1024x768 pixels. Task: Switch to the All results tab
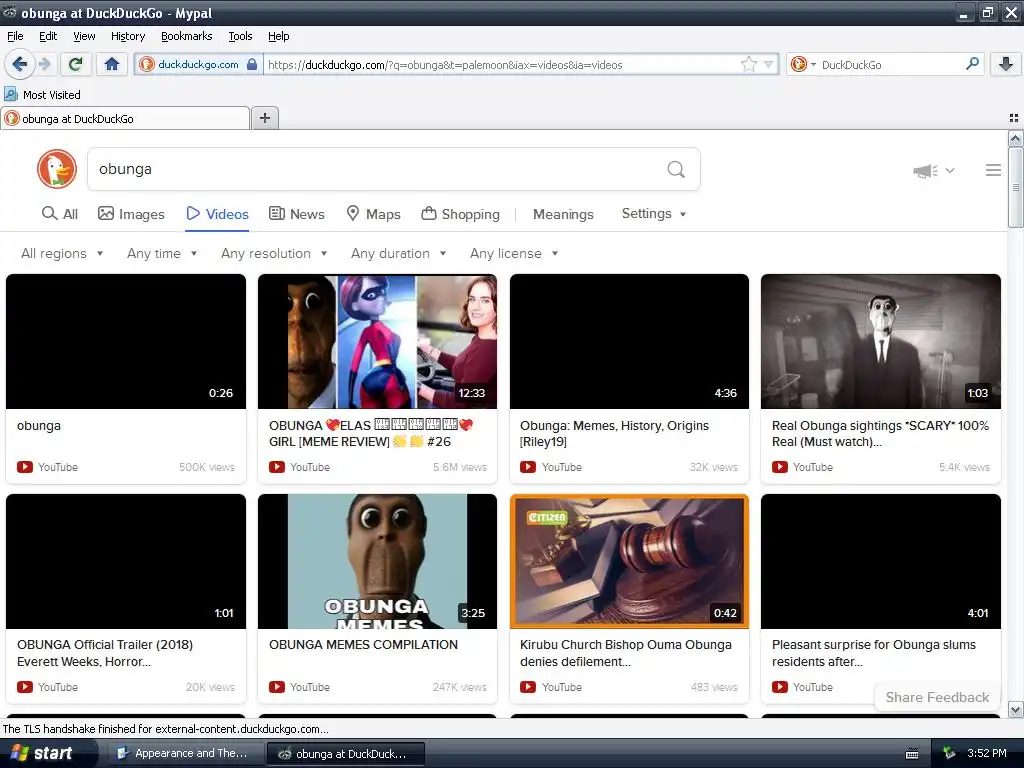coord(59,214)
